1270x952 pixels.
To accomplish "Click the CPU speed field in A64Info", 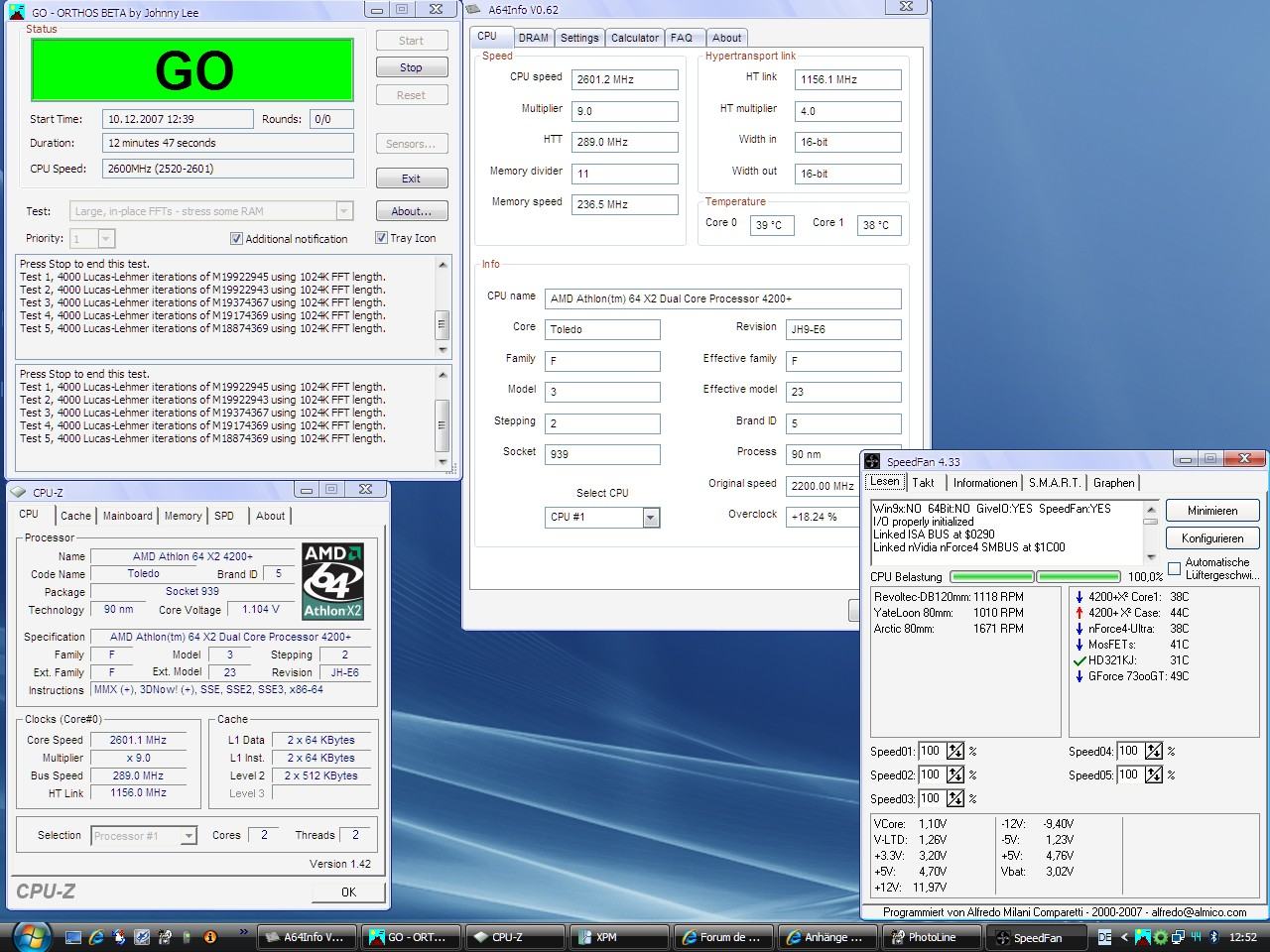I will click(x=625, y=80).
